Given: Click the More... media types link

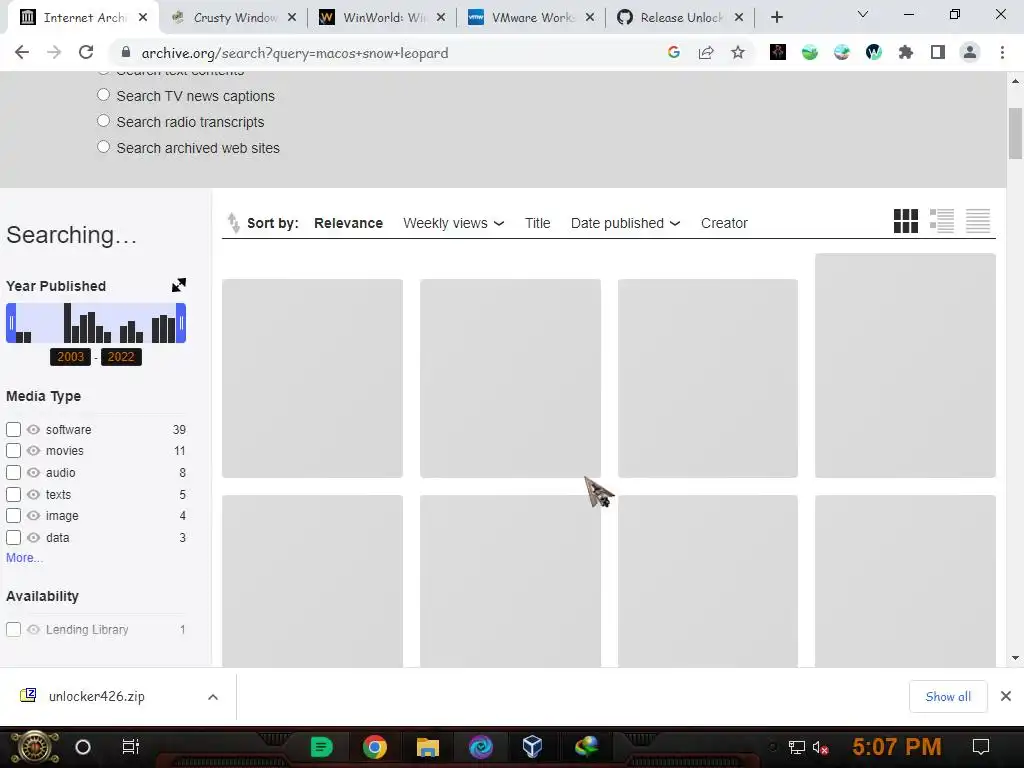Looking at the screenshot, I should 24,558.
